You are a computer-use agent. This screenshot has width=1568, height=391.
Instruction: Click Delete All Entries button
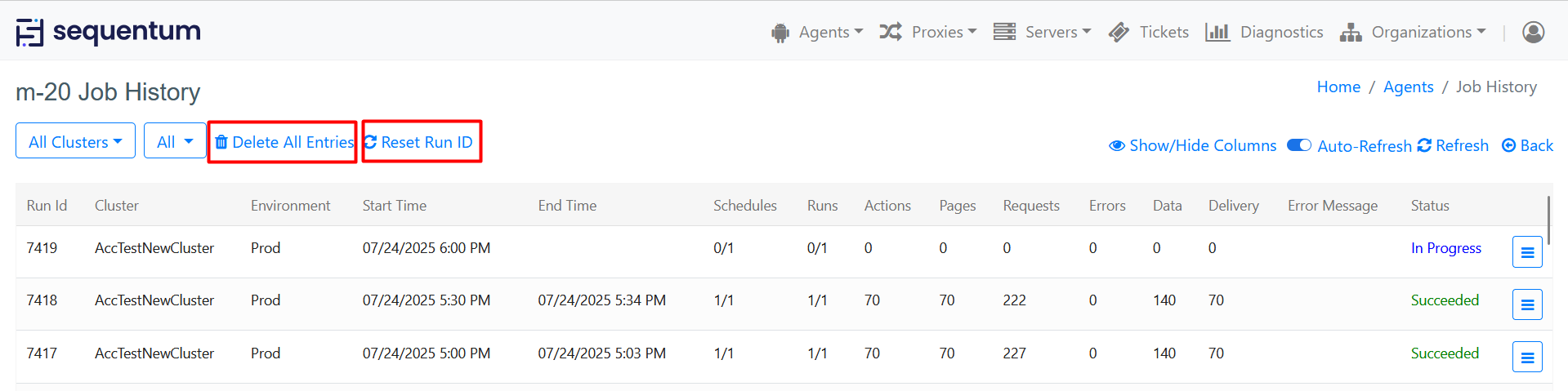283,142
